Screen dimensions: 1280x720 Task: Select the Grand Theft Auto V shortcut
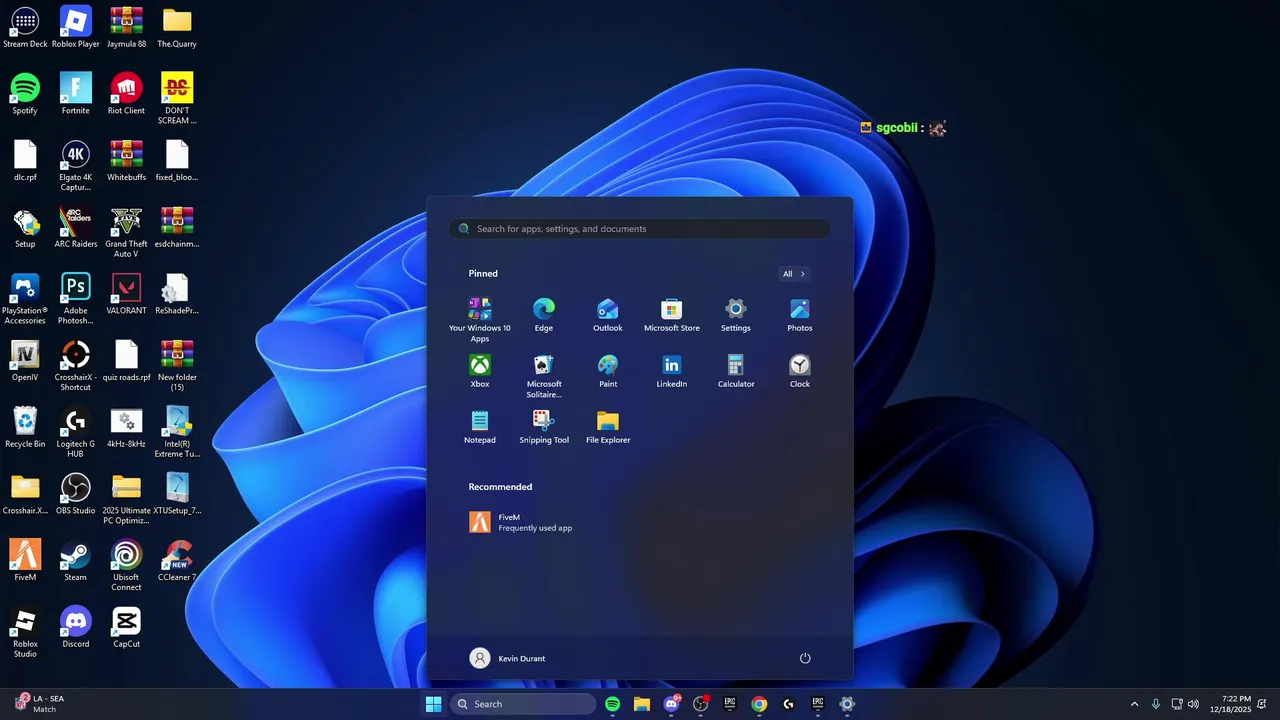tap(126, 232)
